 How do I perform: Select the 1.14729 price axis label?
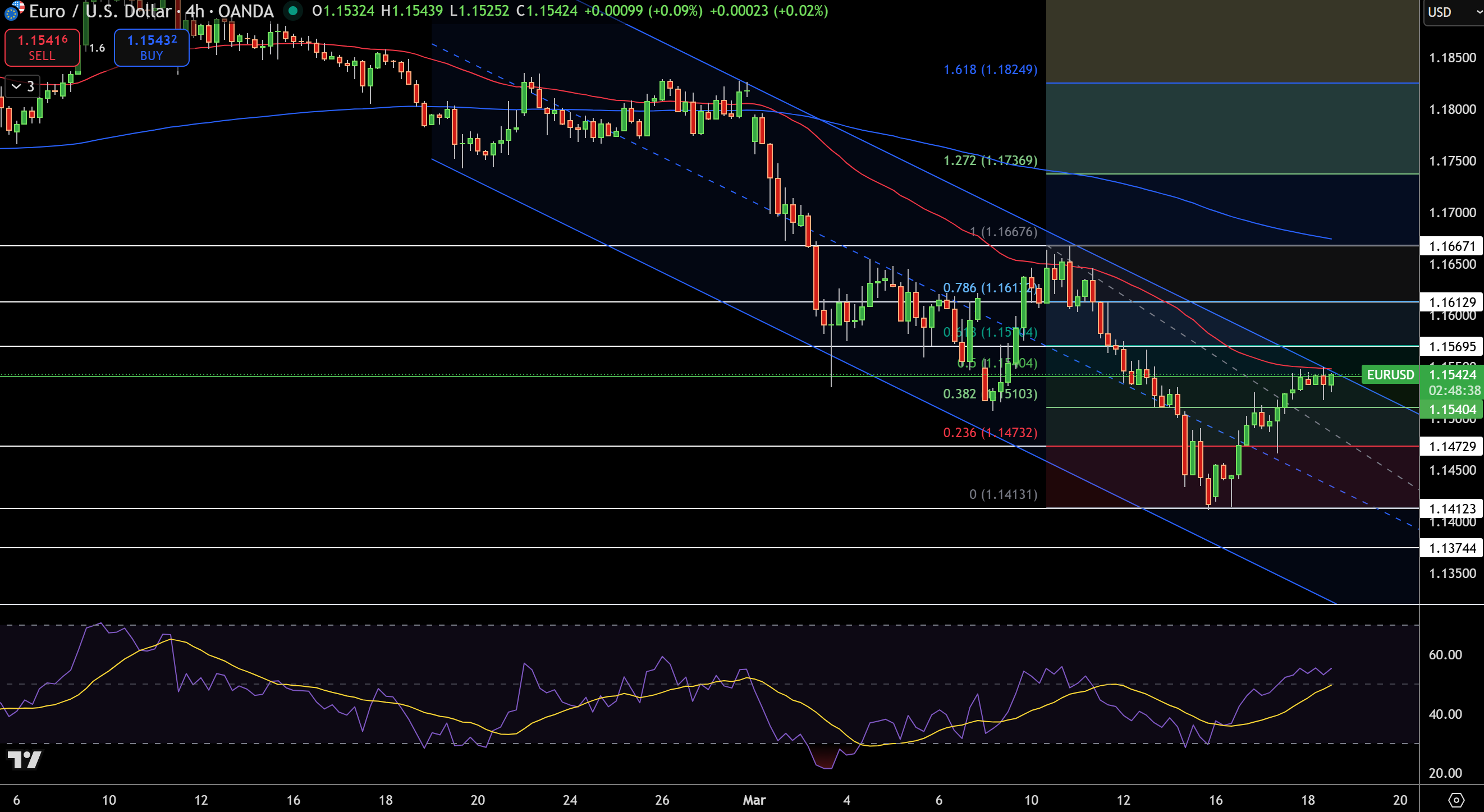[x=1452, y=446]
